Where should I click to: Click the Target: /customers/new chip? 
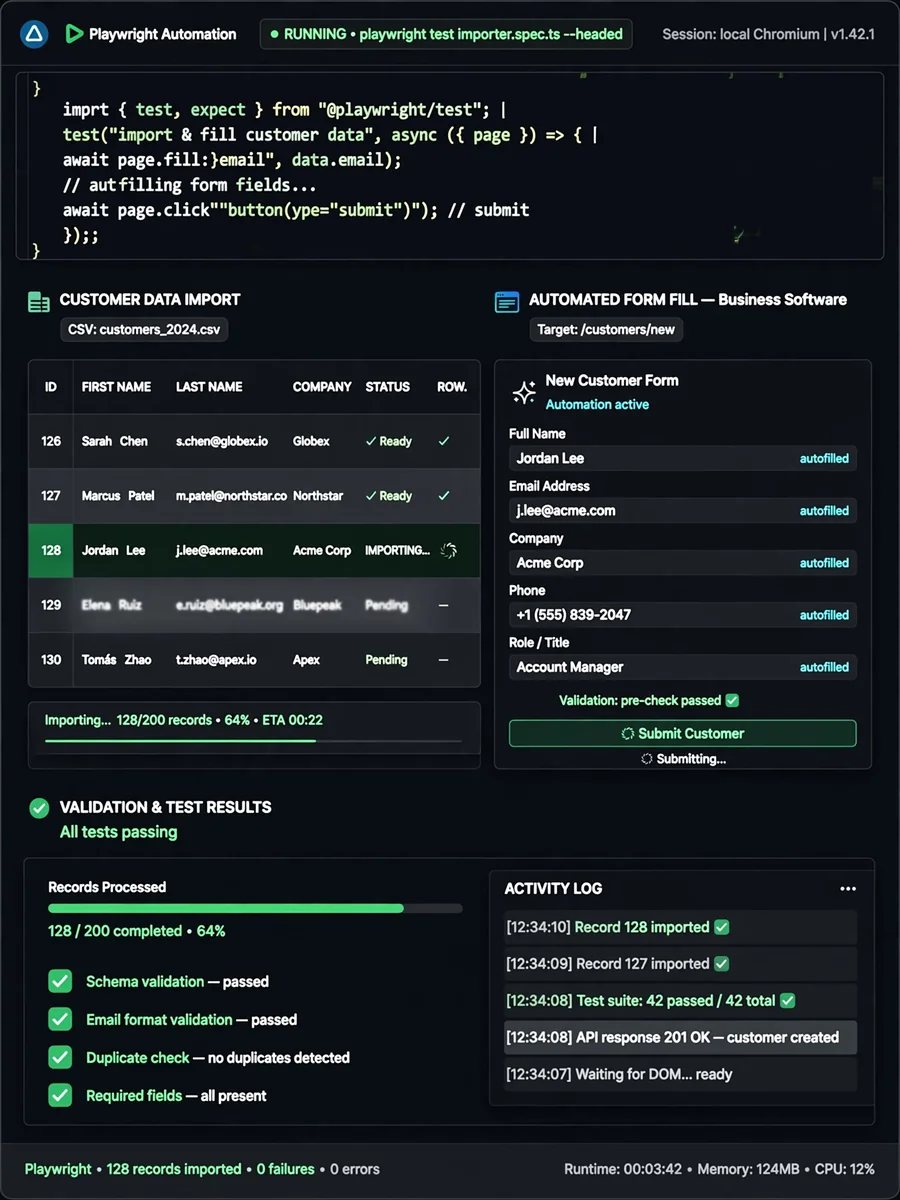[606, 329]
